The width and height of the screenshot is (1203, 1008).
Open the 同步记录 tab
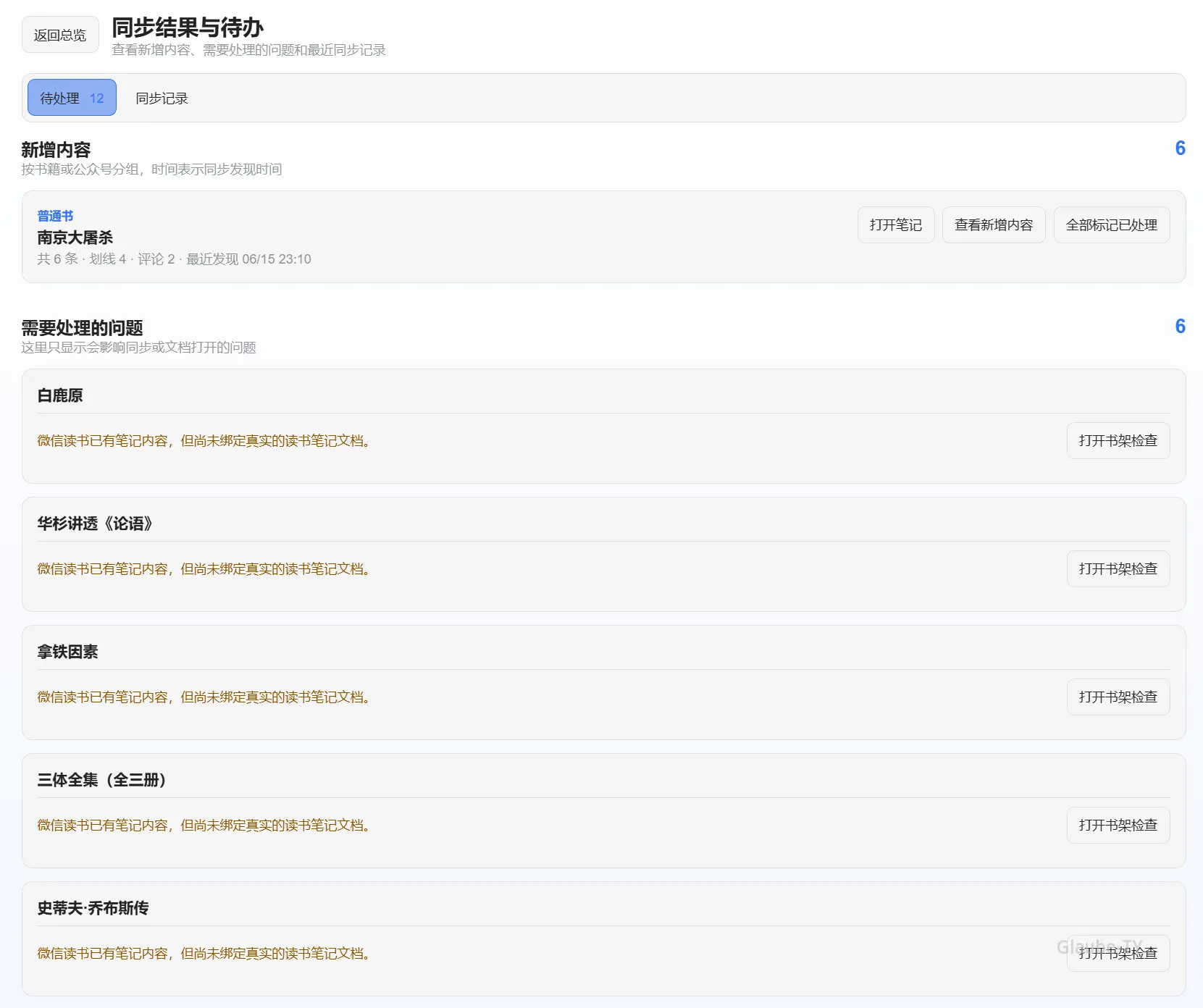click(x=162, y=98)
